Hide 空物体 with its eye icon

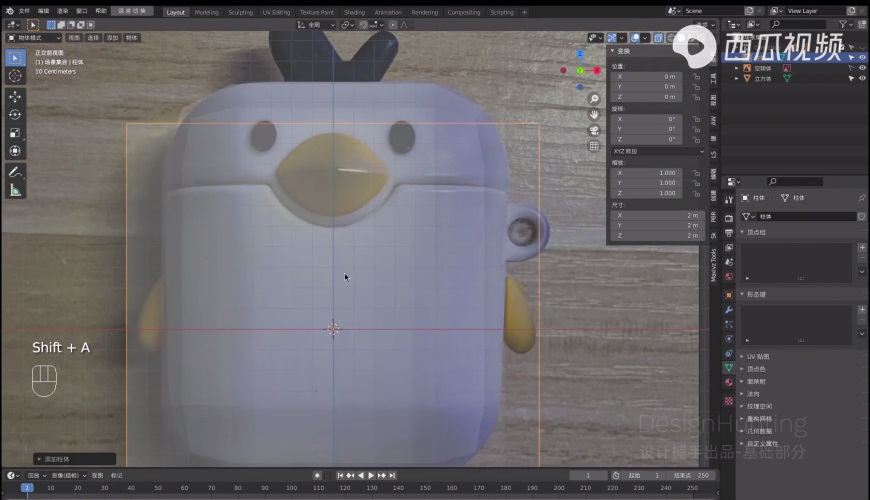862,68
